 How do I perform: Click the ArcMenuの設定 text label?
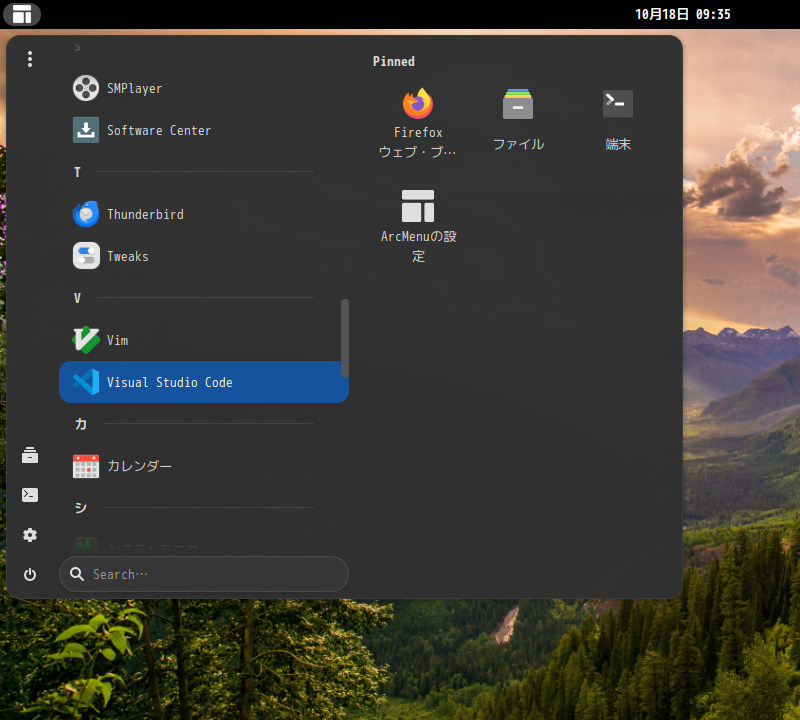pos(418,246)
